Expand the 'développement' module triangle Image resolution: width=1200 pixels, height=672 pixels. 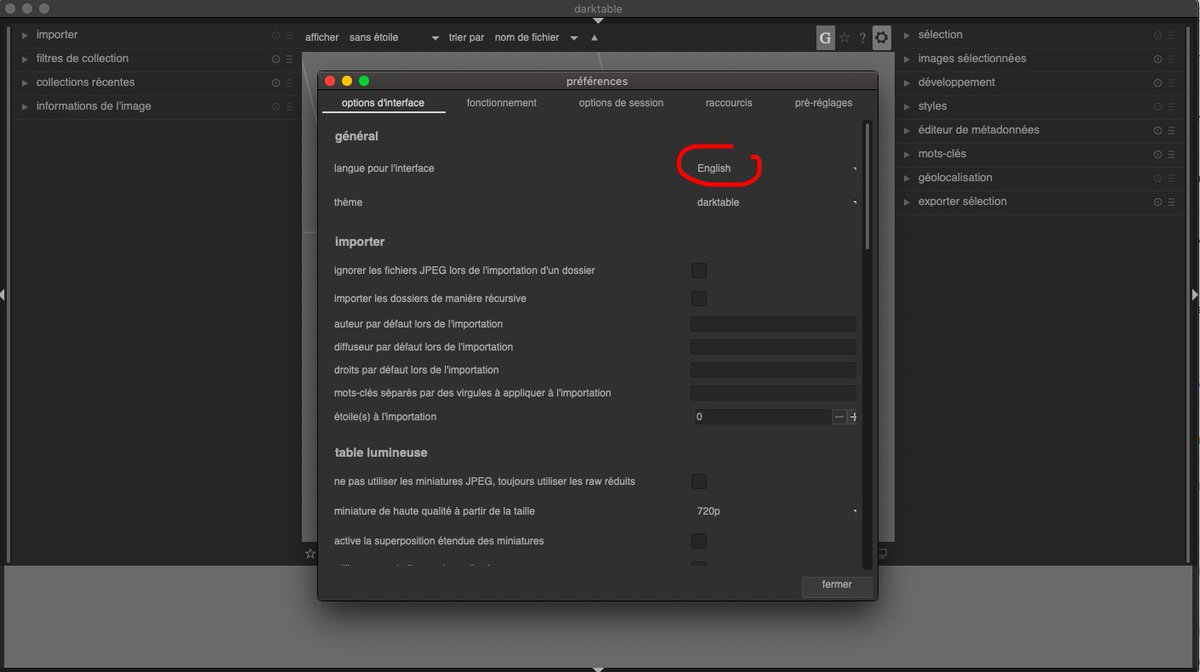[907, 83]
